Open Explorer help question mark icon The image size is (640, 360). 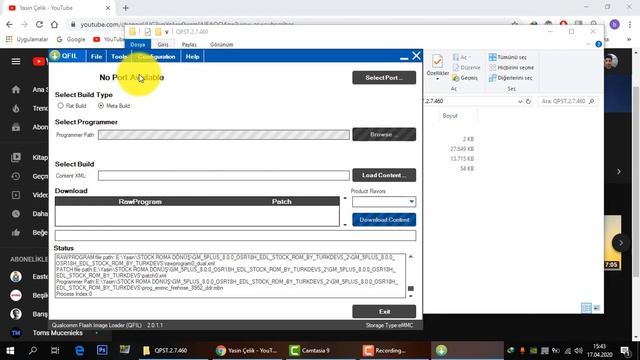pos(598,44)
